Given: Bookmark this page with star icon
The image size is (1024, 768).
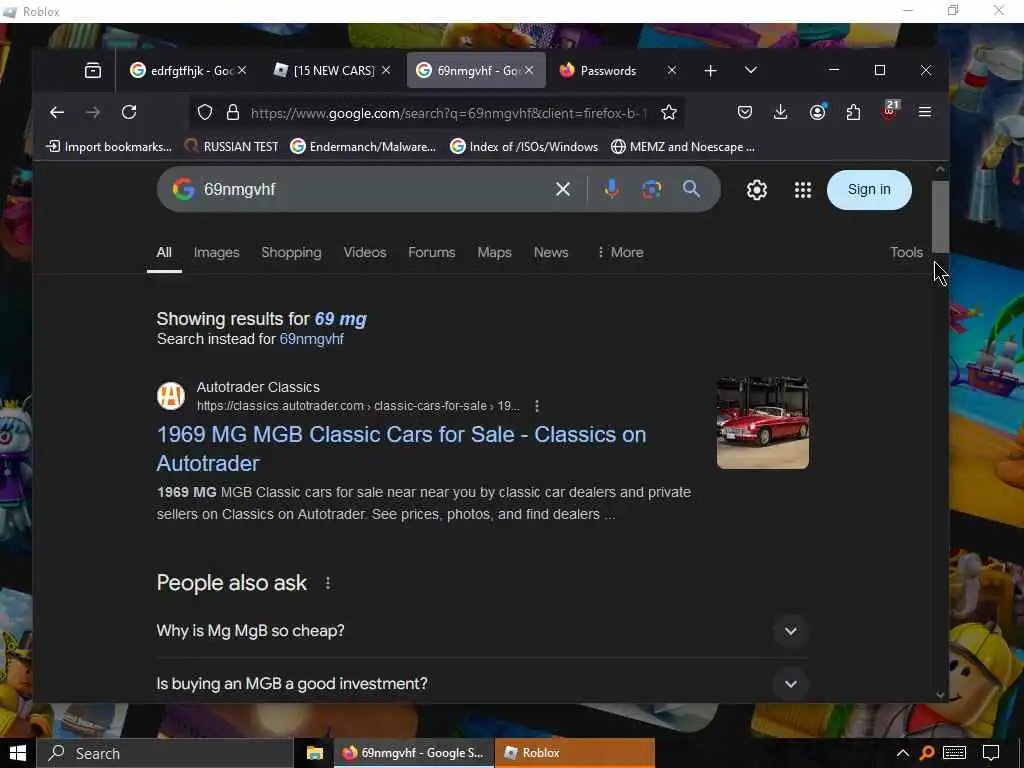Looking at the screenshot, I should (668, 112).
